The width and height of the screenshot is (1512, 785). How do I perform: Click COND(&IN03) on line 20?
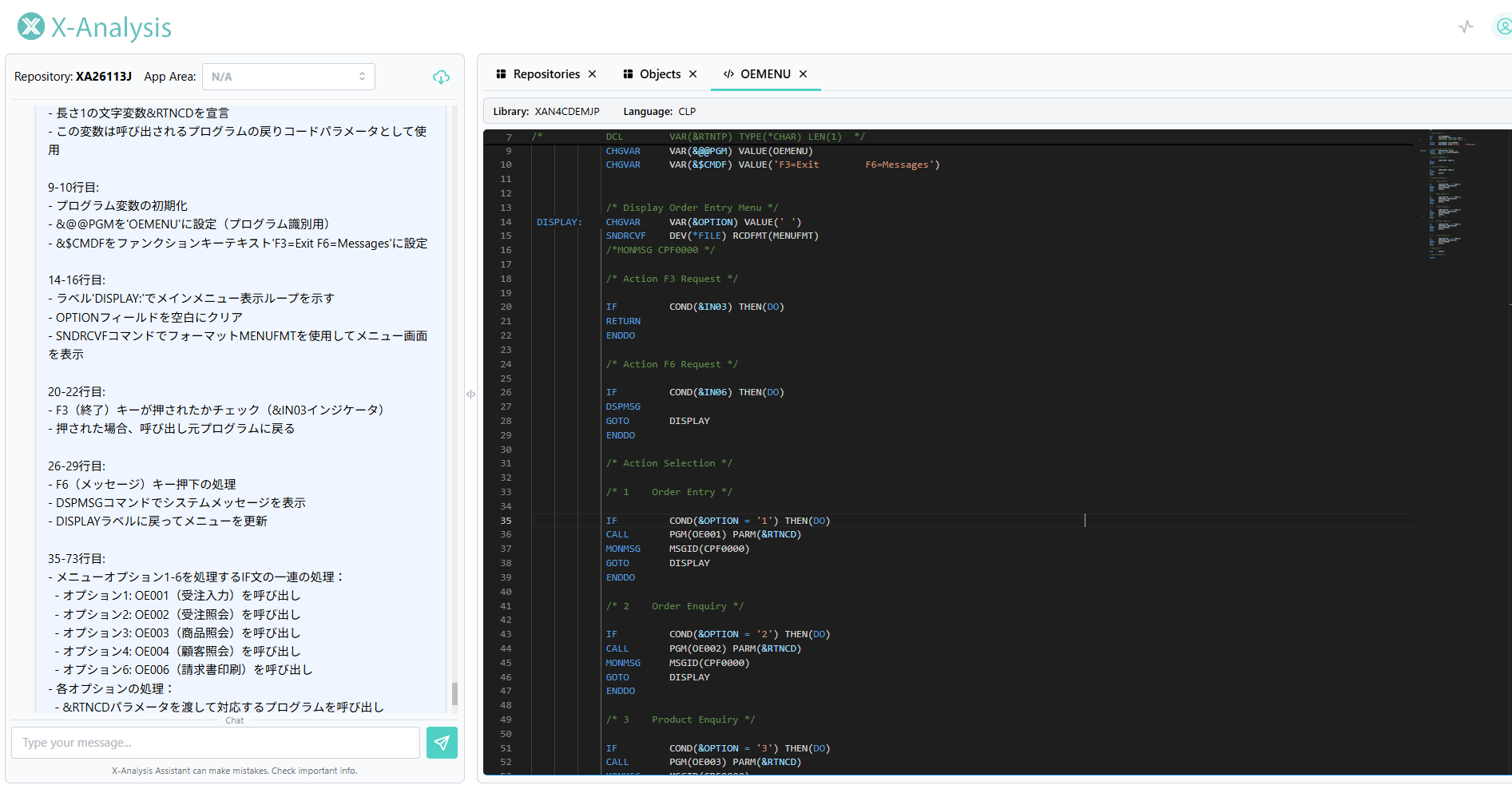[700, 307]
